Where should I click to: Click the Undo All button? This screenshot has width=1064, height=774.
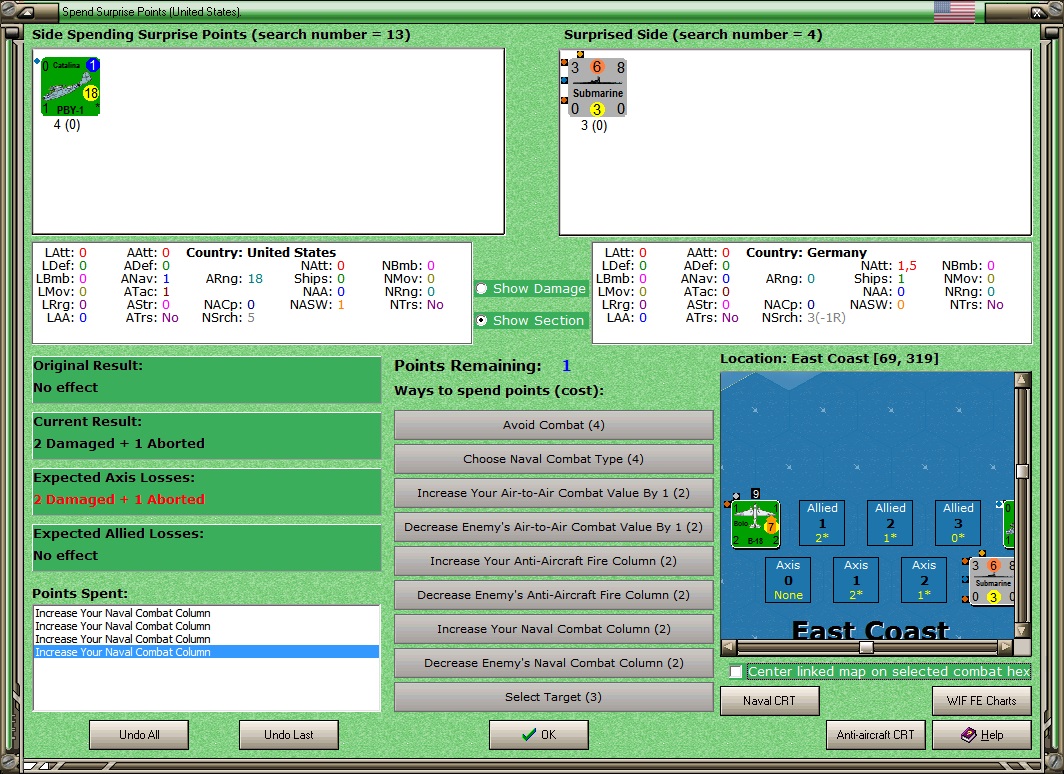tap(139, 735)
